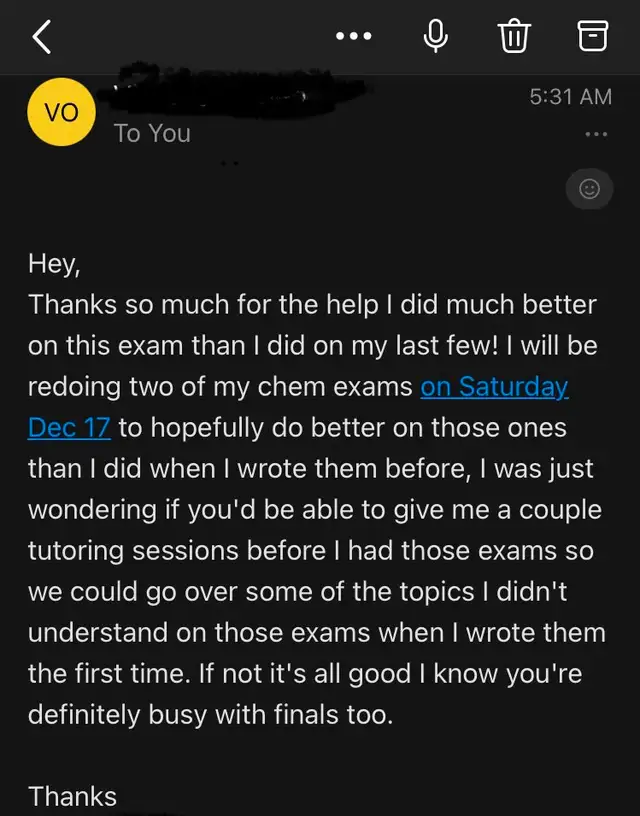This screenshot has width=640, height=816.
Task: Tap the microphone dictation icon
Action: (x=436, y=36)
